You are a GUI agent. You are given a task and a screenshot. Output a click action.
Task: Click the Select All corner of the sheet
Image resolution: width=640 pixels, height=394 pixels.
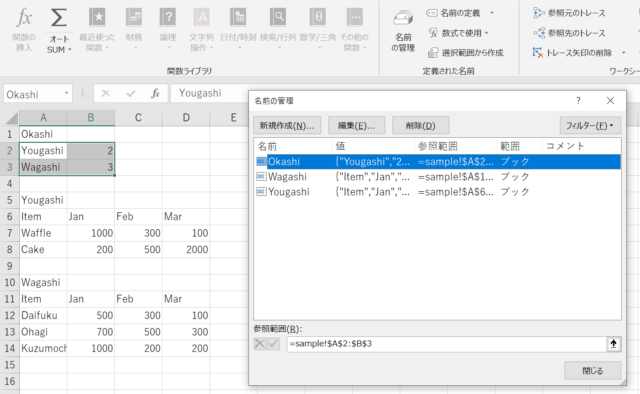coord(10,118)
